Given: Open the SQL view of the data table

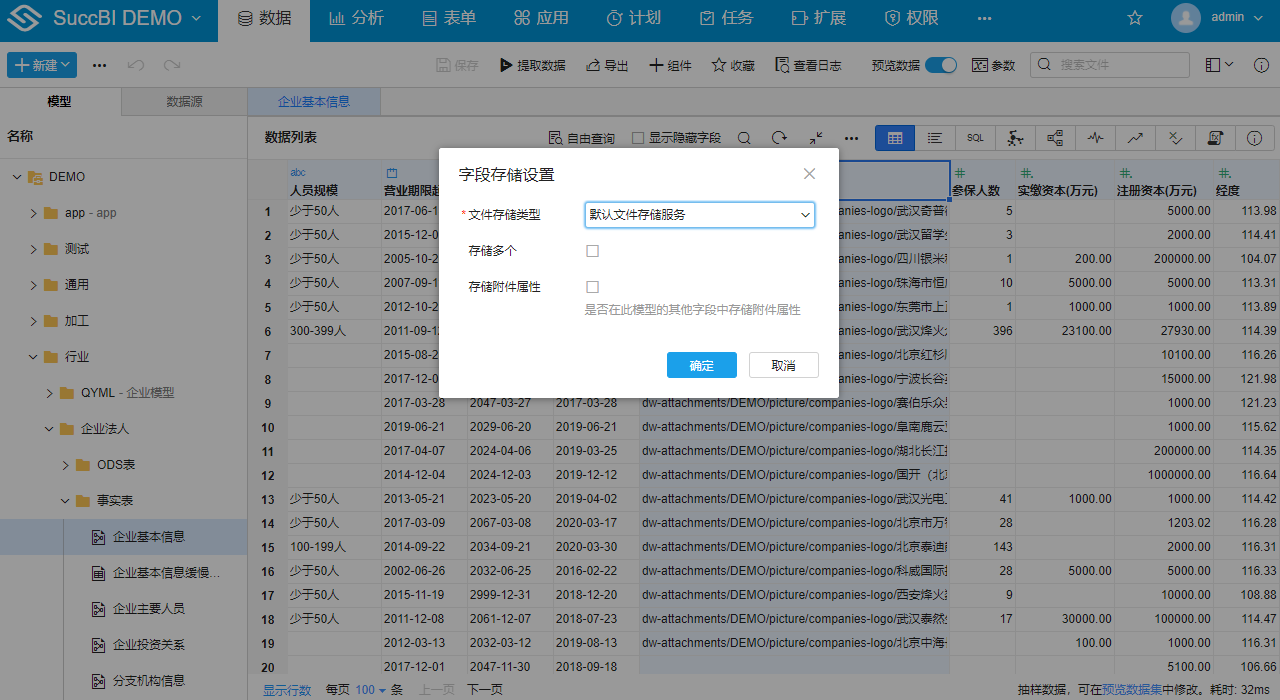Looking at the screenshot, I should (x=975, y=137).
